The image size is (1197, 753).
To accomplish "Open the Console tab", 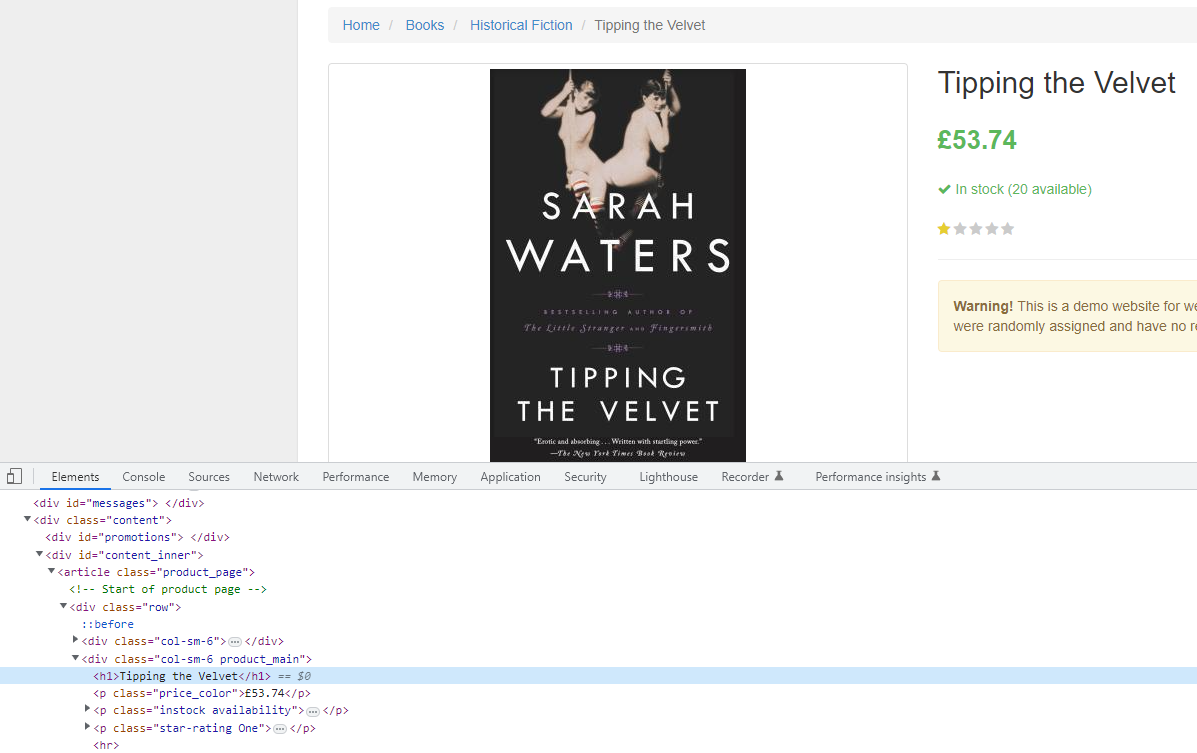I will pyautogui.click(x=144, y=477).
